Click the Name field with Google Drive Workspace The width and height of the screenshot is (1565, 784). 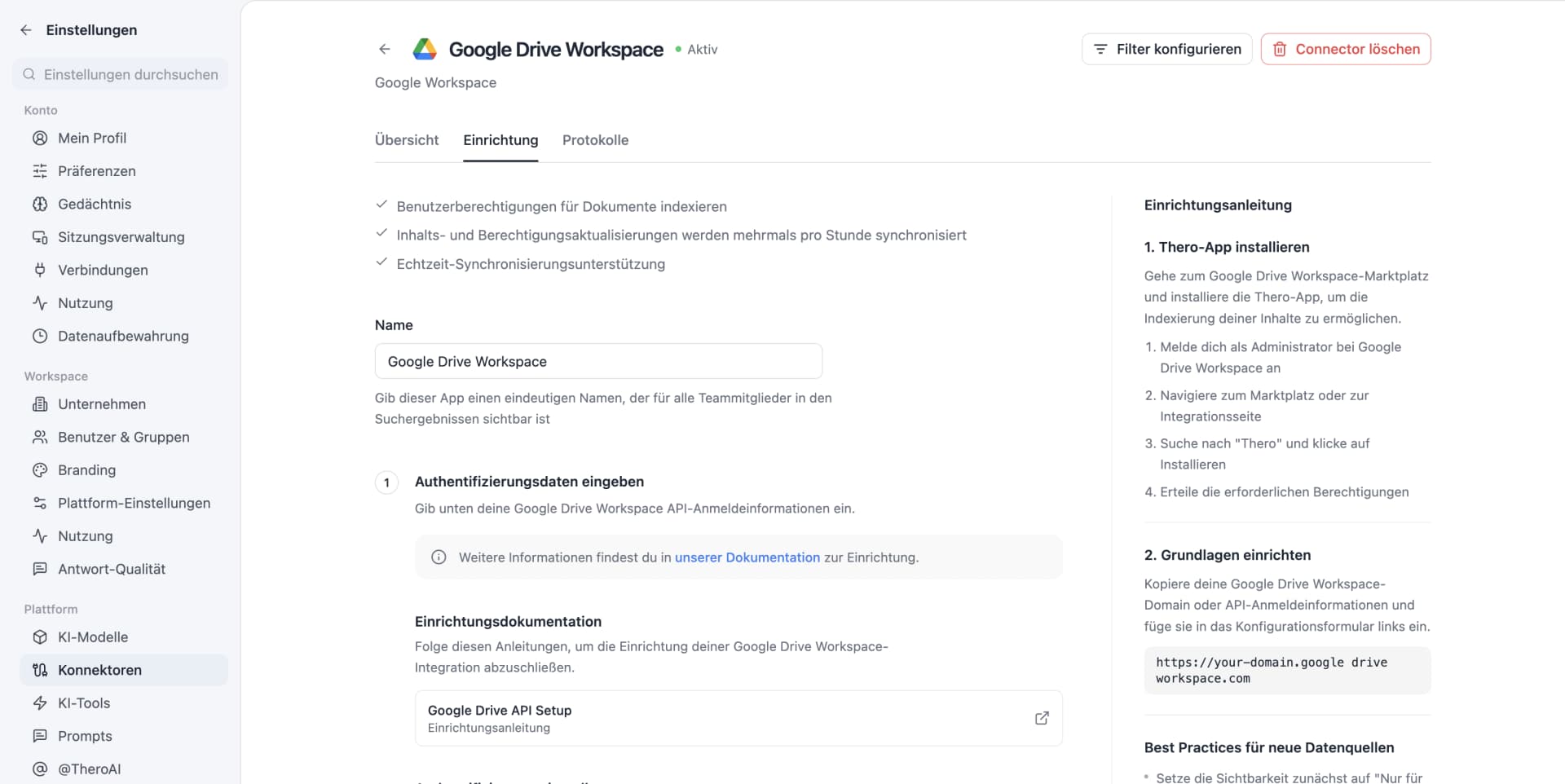coord(598,361)
